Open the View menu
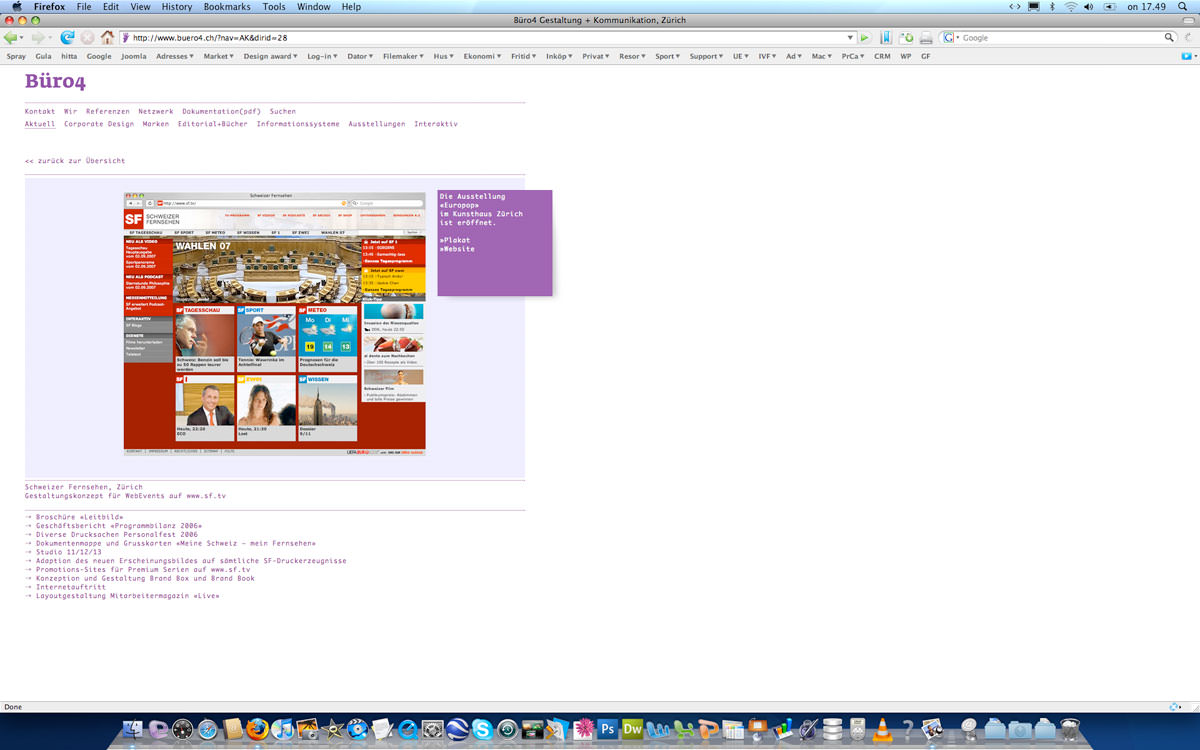Image resolution: width=1200 pixels, height=750 pixels. click(141, 6)
